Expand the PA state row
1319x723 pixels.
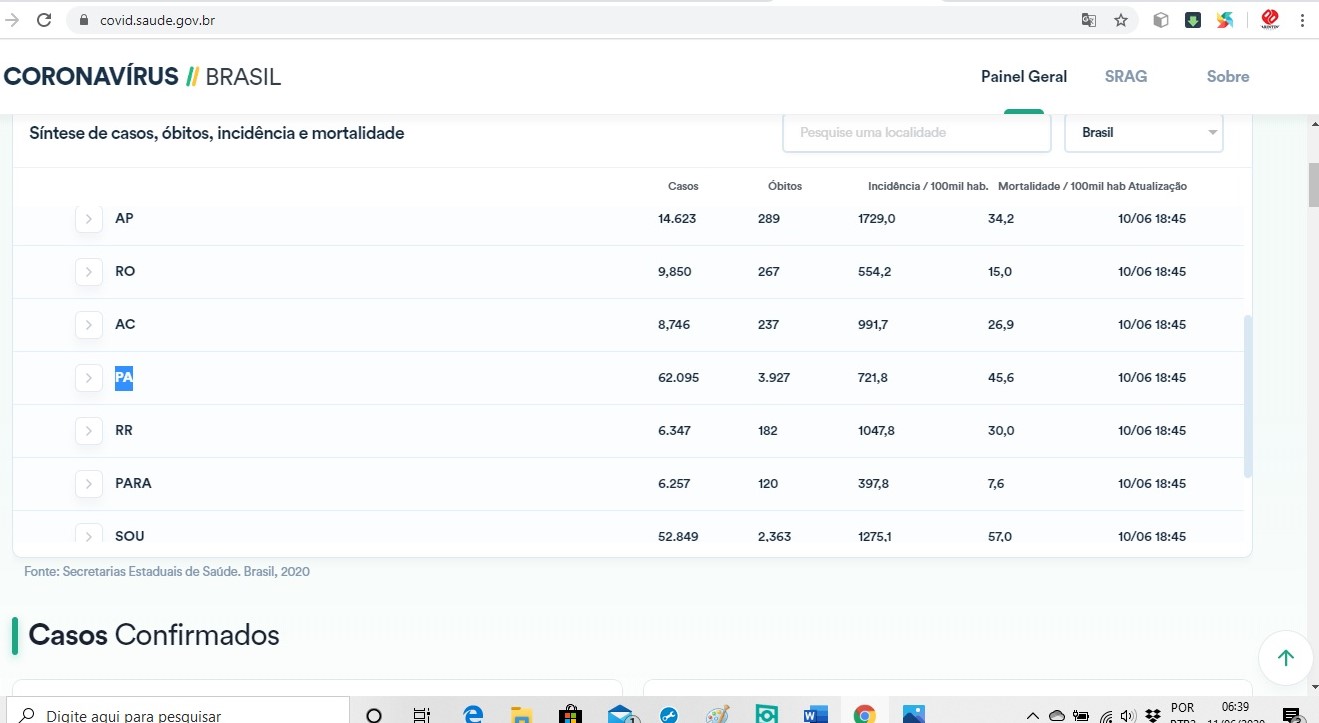(89, 378)
